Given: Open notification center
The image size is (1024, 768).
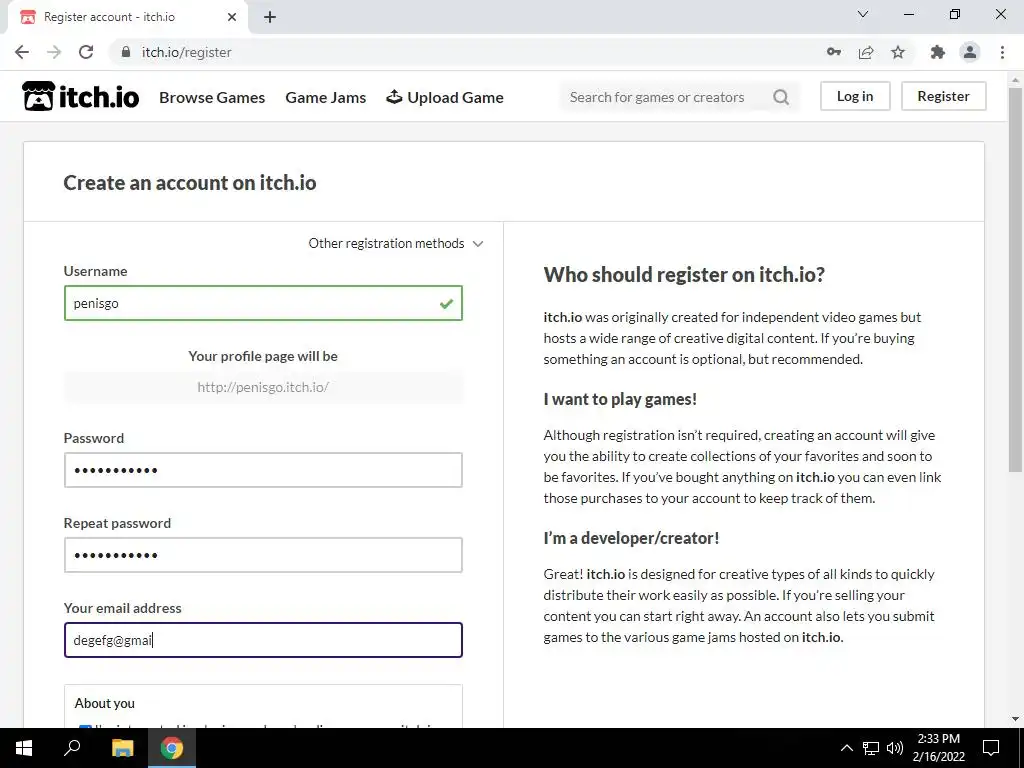Looking at the screenshot, I should tap(991, 748).
